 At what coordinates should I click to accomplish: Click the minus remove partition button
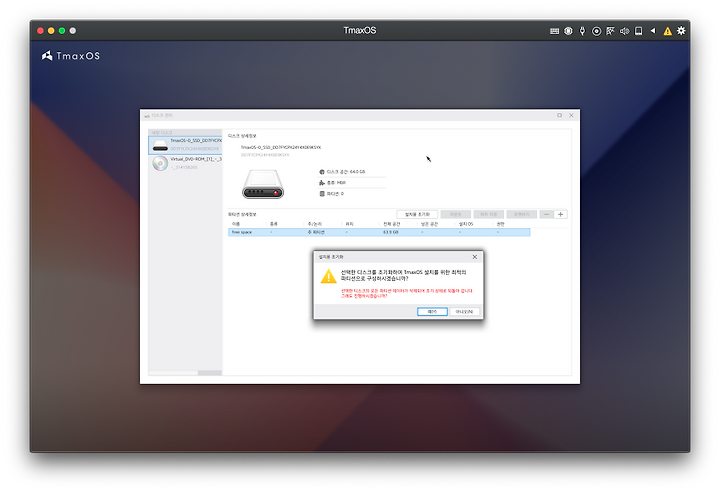tap(546, 215)
